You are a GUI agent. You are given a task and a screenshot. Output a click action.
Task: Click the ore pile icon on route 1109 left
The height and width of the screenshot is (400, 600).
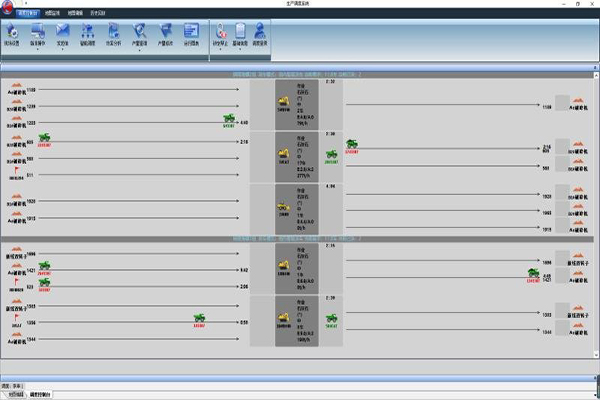point(17,85)
